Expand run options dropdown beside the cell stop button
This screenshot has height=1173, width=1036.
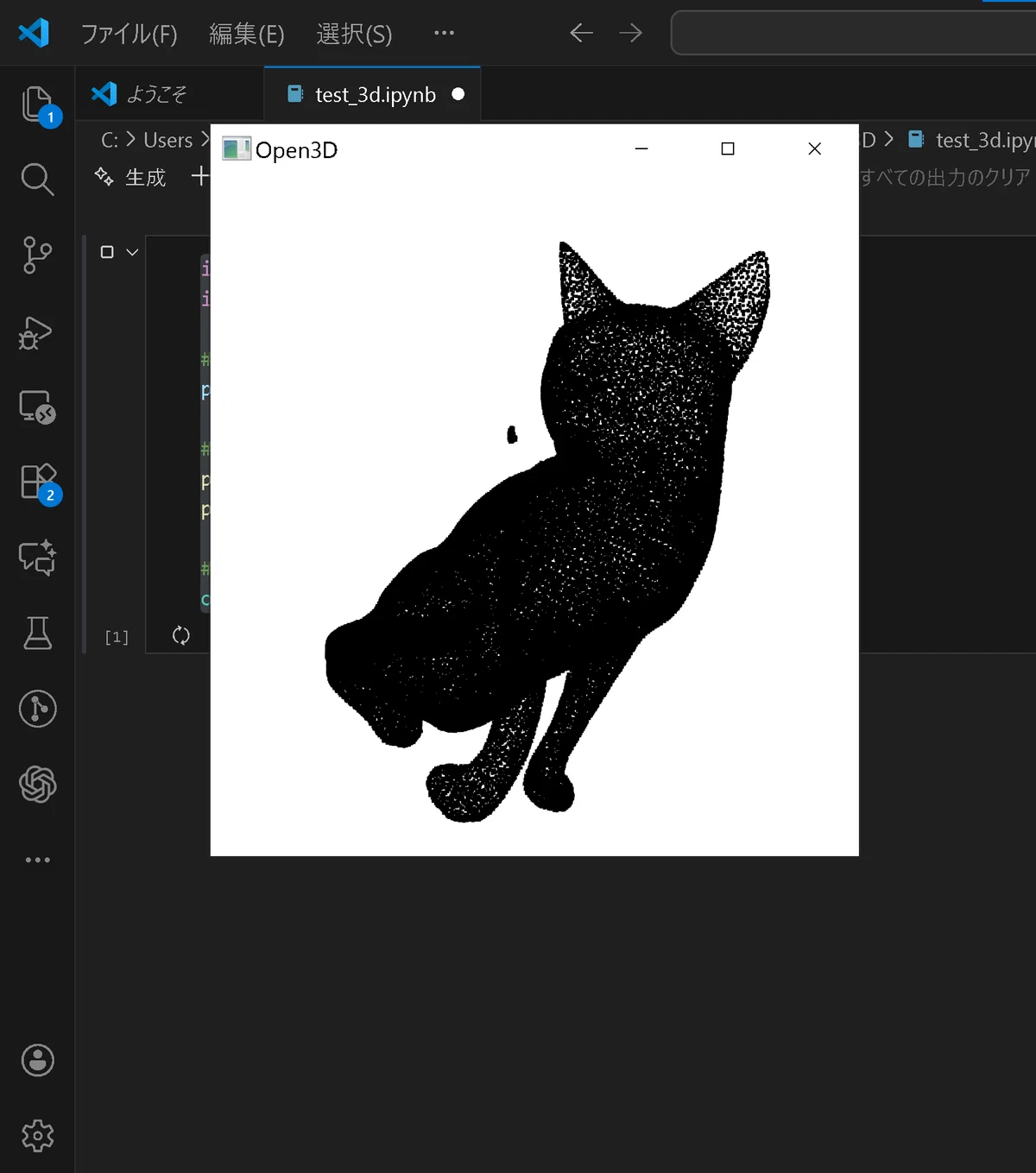(x=132, y=252)
